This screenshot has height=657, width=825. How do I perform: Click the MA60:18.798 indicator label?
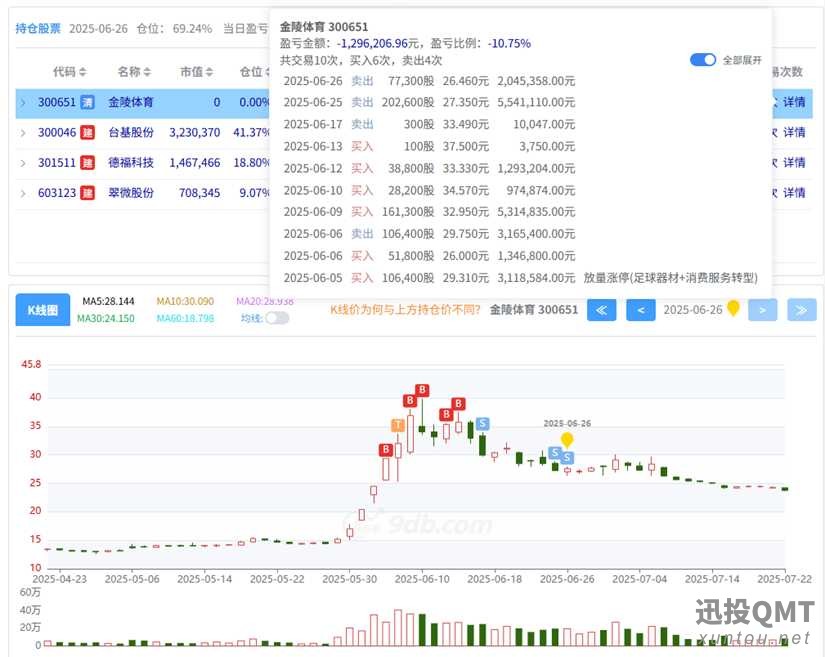pyautogui.click(x=185, y=318)
